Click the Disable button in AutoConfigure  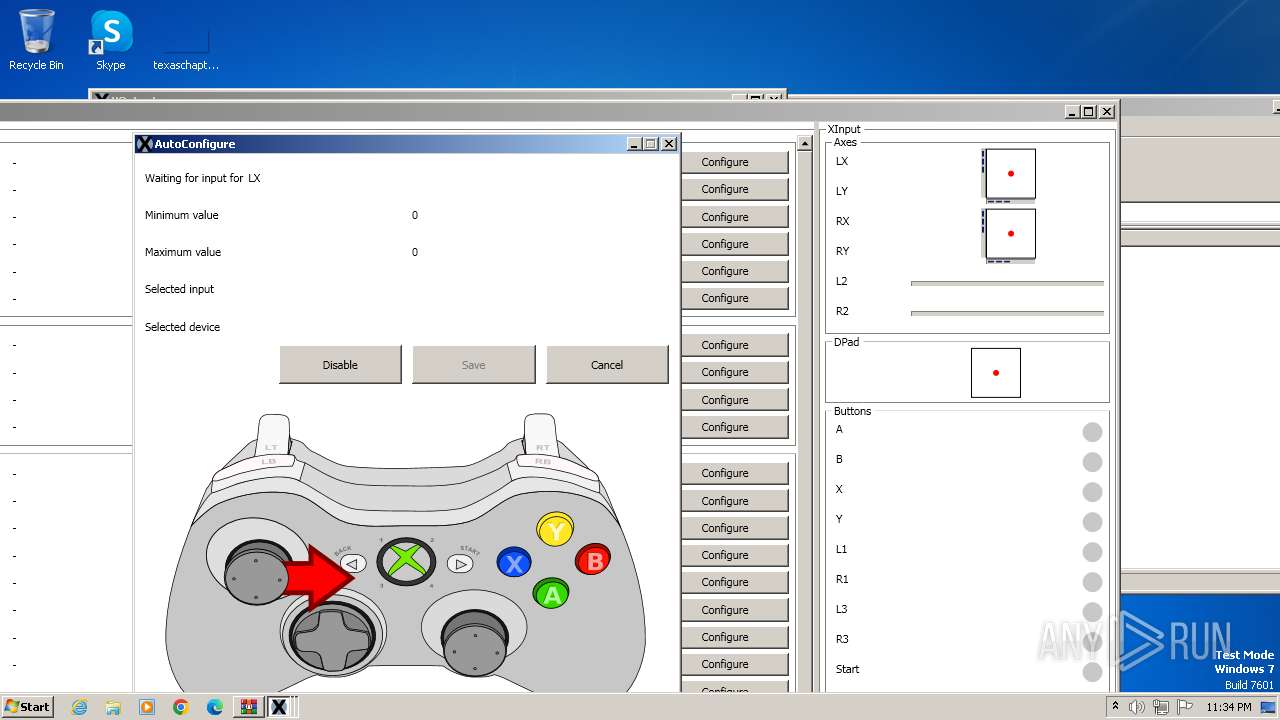pyautogui.click(x=340, y=365)
